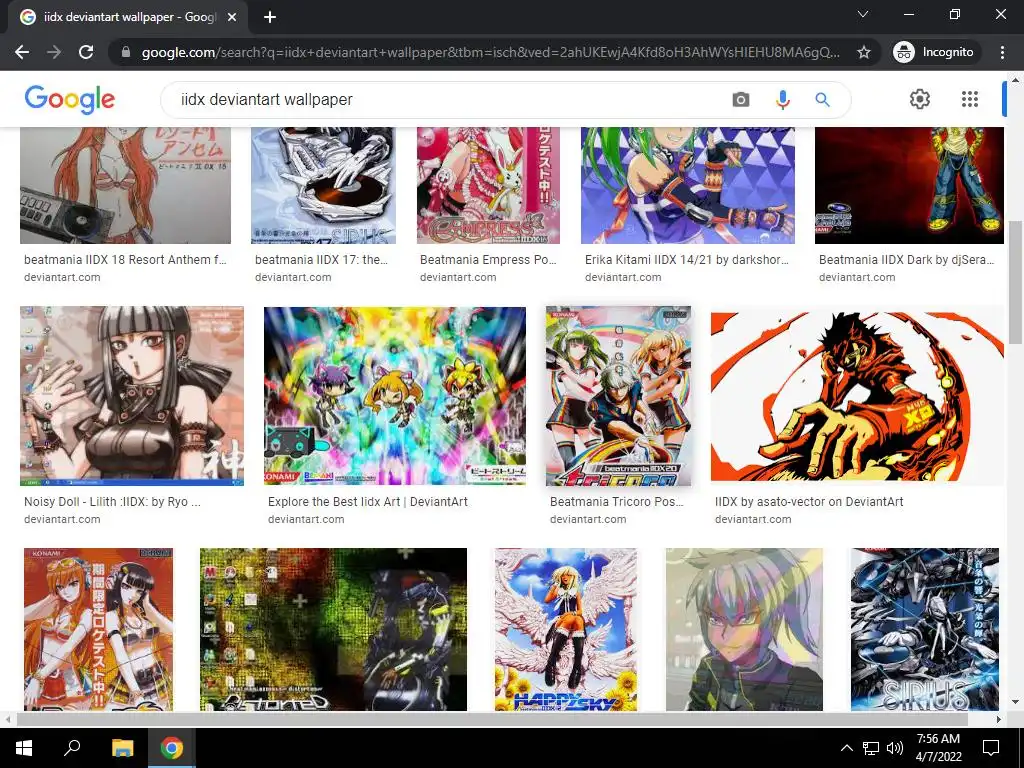Image resolution: width=1024 pixels, height=768 pixels.
Task: Click deviantart.com under Noisy Doll result
Action: coord(62,520)
